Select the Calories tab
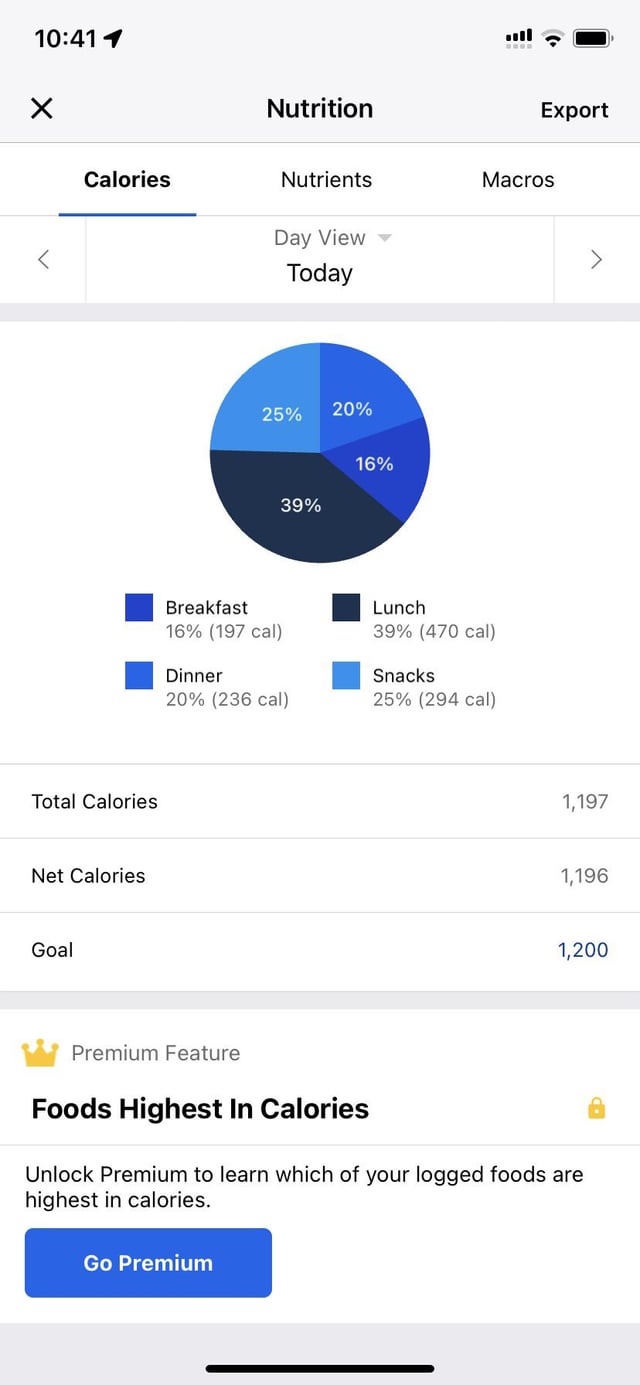This screenshot has width=640, height=1385. point(127,180)
